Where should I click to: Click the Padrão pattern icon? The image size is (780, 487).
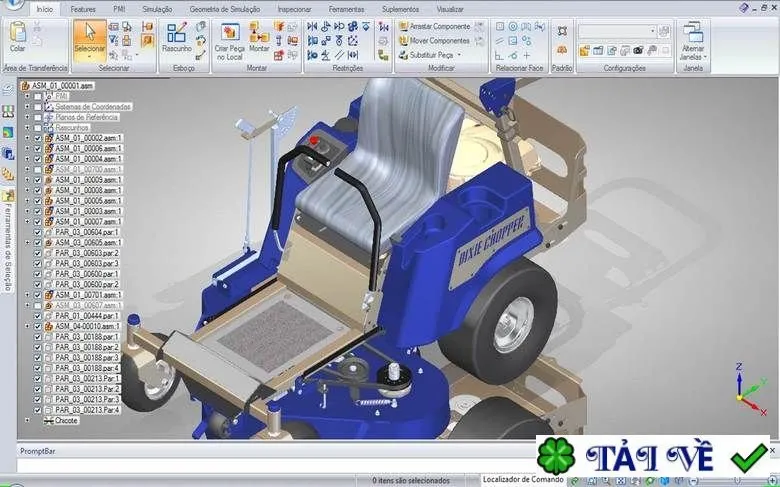click(562, 31)
